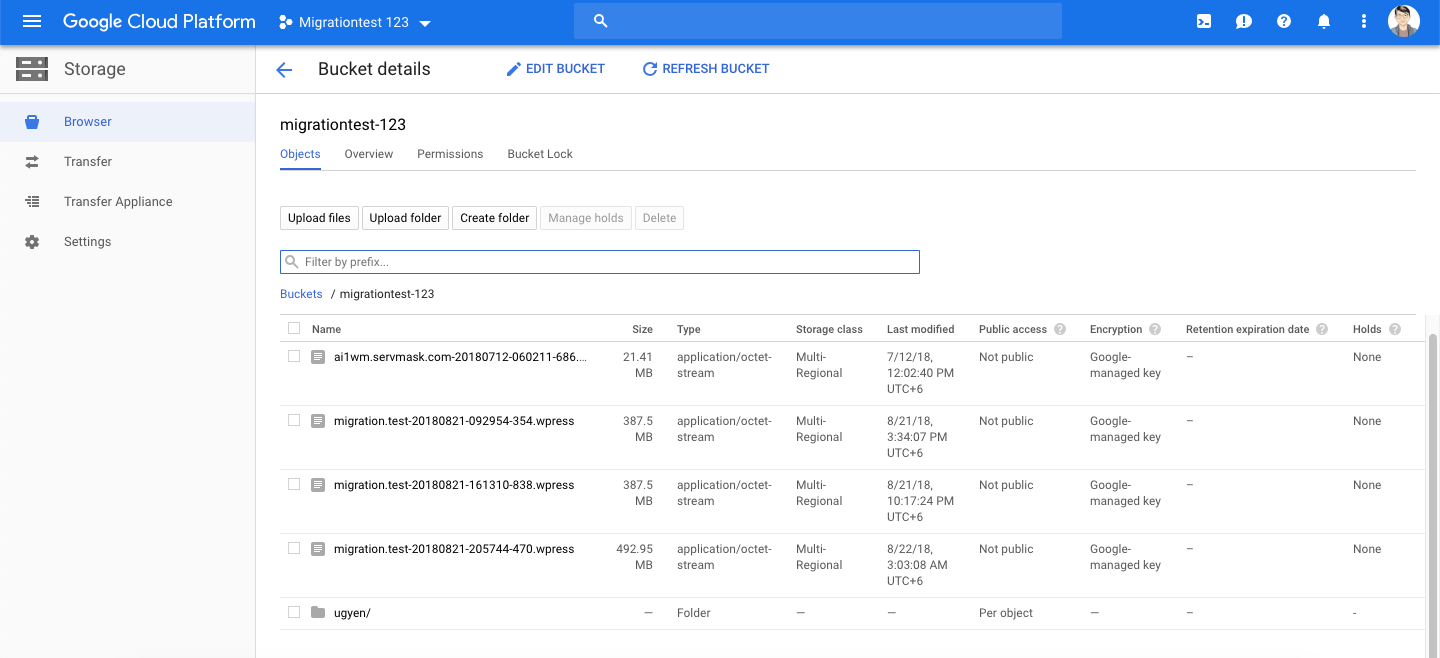Viewport: 1440px width, 658px height.
Task: Click the Filter by prefix input field
Action: pos(610,262)
